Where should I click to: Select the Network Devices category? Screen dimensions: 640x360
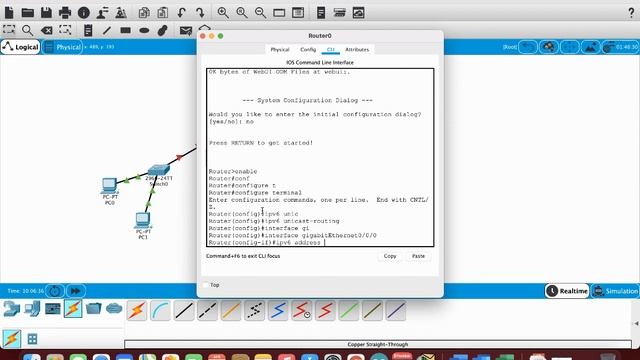pos(11,309)
